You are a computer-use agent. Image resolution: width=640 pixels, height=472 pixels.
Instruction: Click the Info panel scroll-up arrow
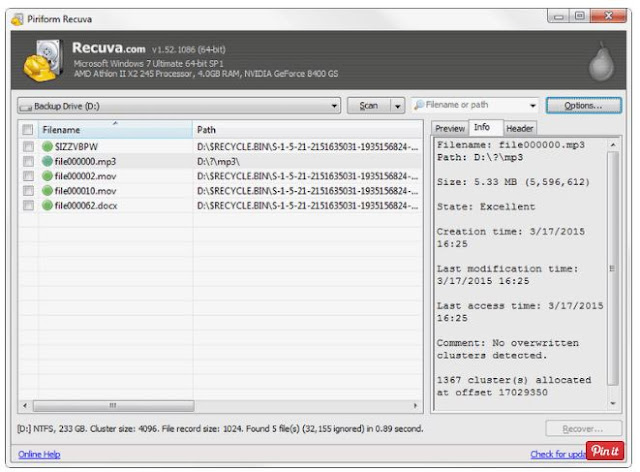coord(613,145)
